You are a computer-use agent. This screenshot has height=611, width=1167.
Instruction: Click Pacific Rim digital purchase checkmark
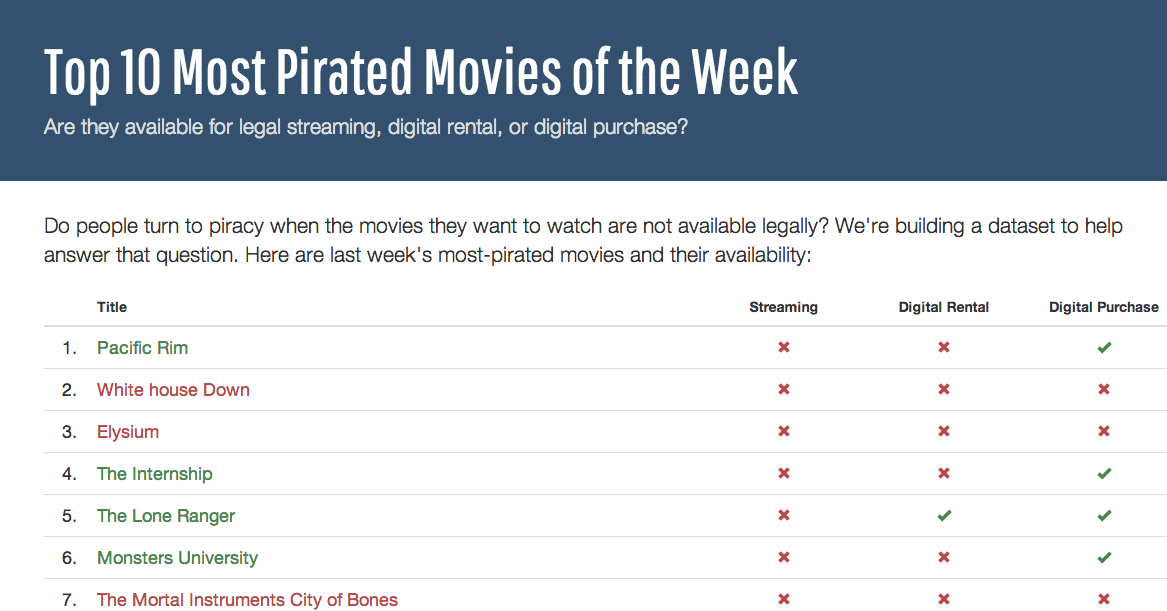(1104, 348)
